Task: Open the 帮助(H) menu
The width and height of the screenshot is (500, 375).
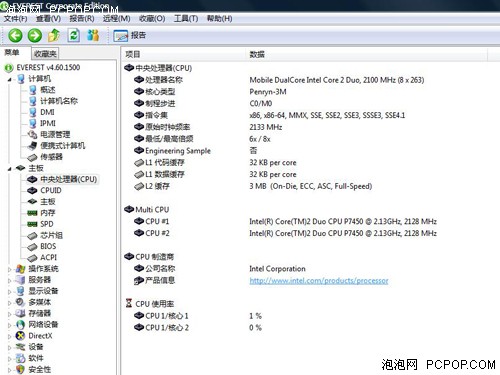Action: [219, 19]
